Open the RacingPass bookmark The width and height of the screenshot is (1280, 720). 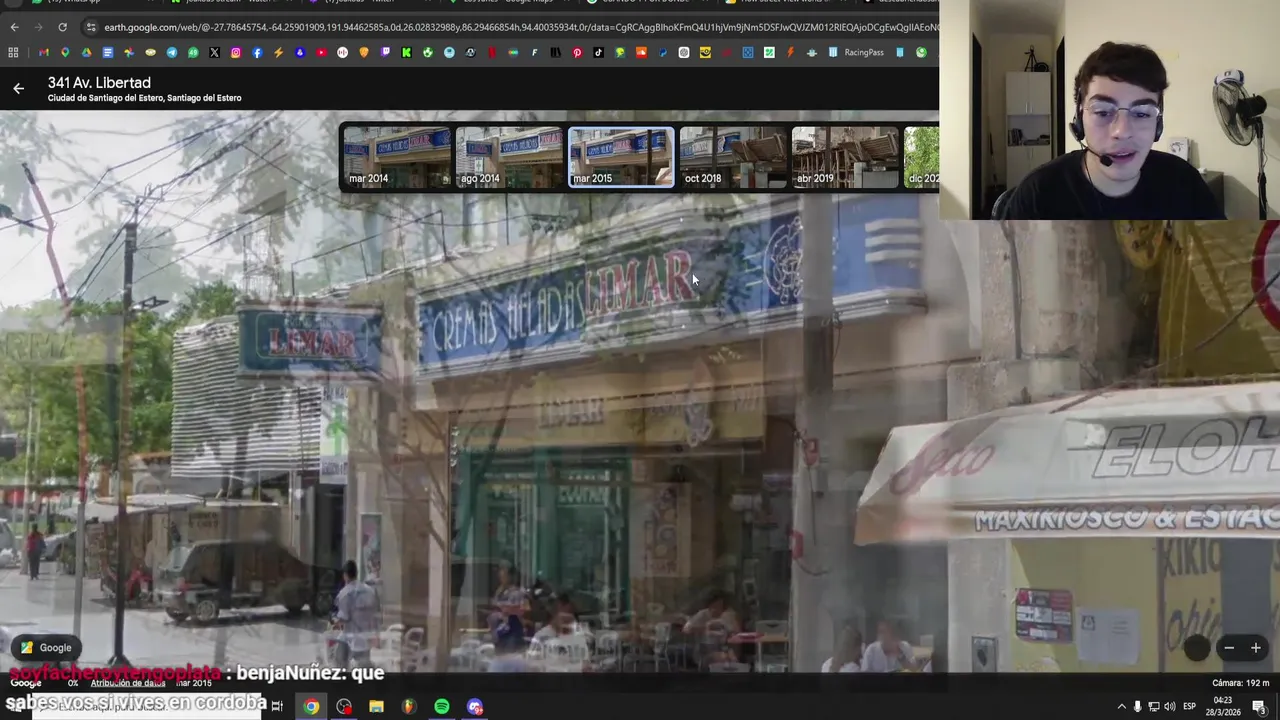[856, 52]
